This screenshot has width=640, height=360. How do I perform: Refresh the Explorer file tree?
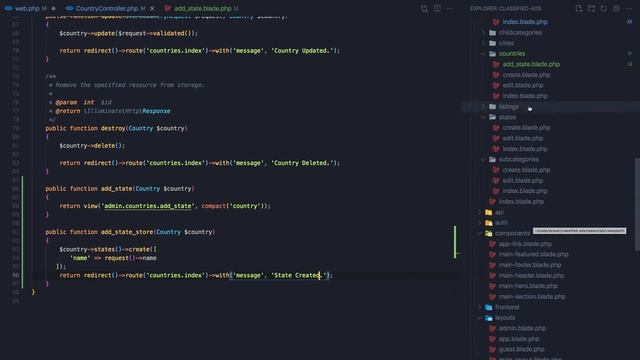click(x=604, y=9)
